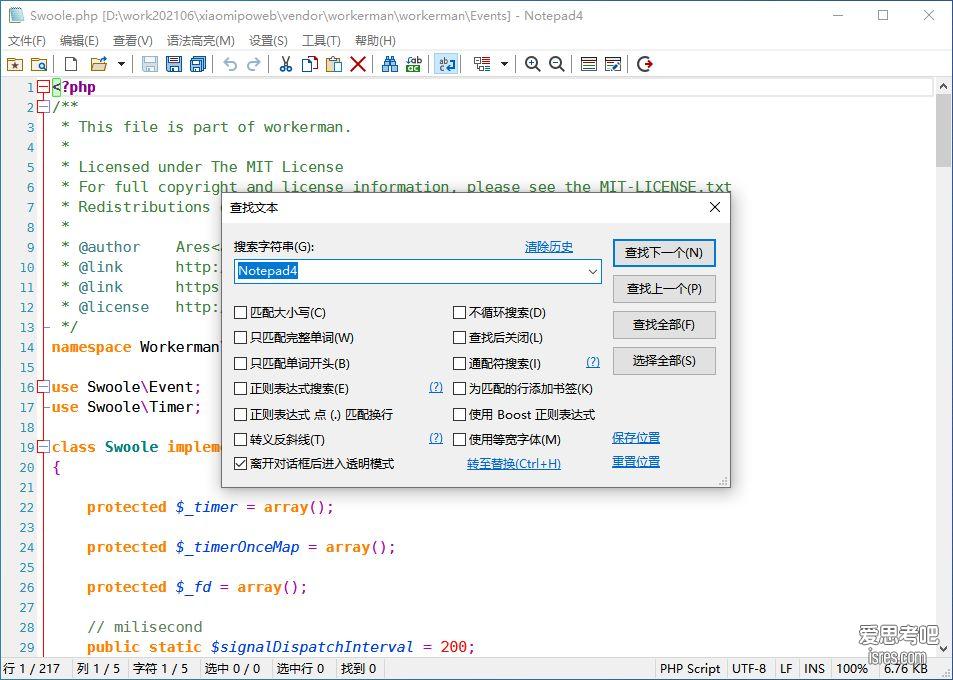
Task: Open a file with folder icon
Action: click(x=98, y=64)
